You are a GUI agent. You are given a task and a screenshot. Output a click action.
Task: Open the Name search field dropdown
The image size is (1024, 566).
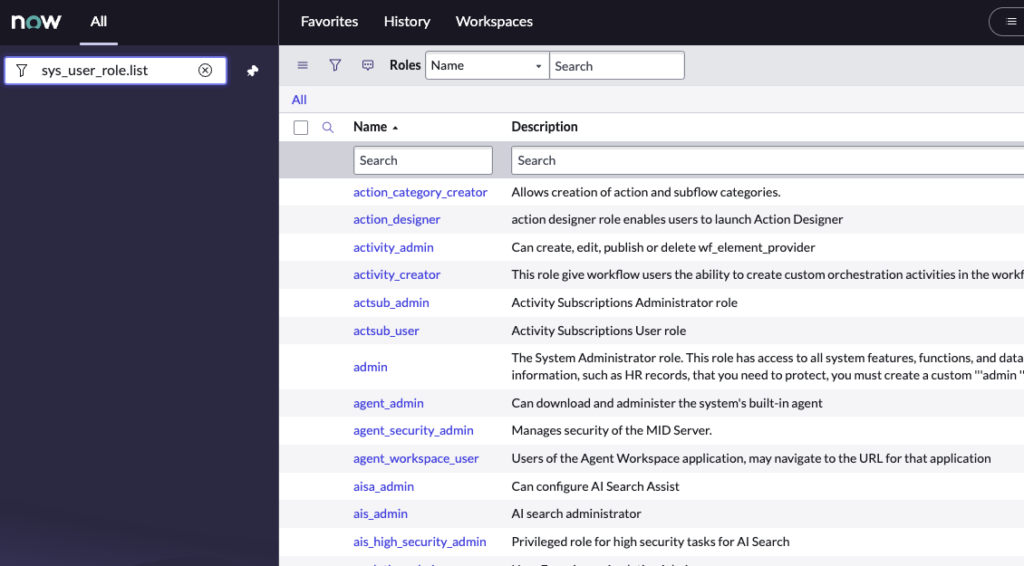[487, 65]
